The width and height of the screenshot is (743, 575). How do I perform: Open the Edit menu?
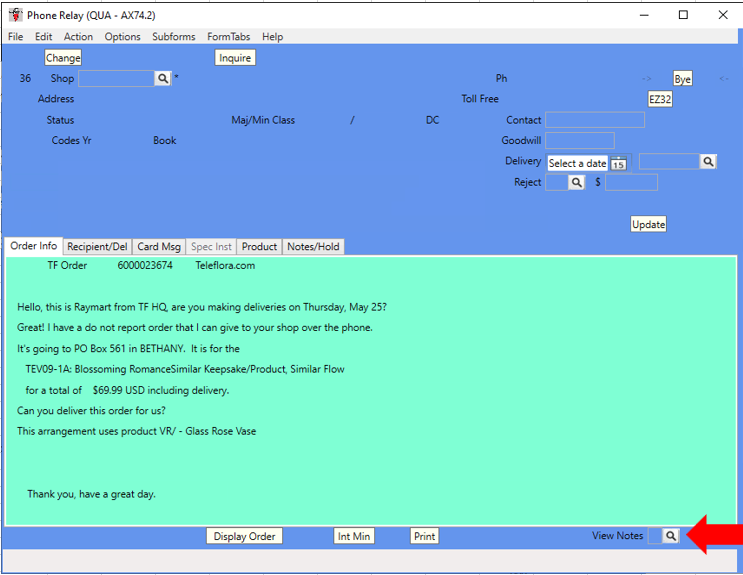(x=44, y=37)
